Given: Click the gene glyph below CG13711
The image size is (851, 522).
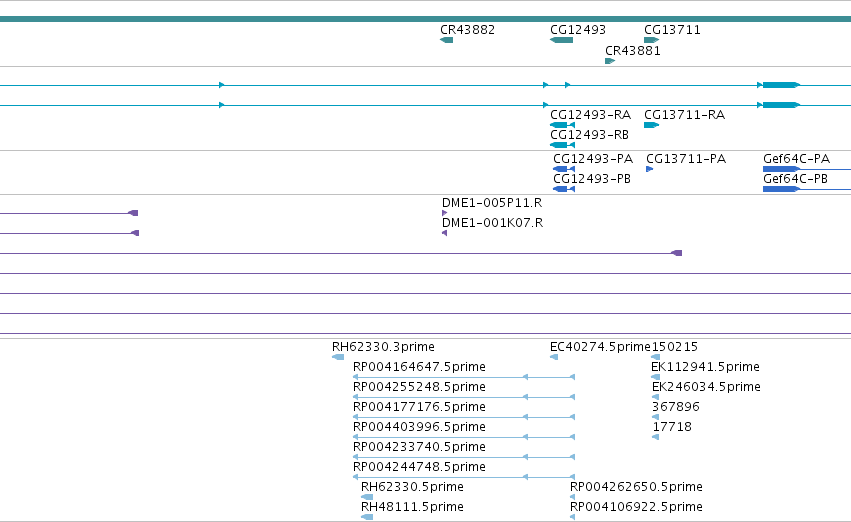Looking at the screenshot, I should [651, 40].
